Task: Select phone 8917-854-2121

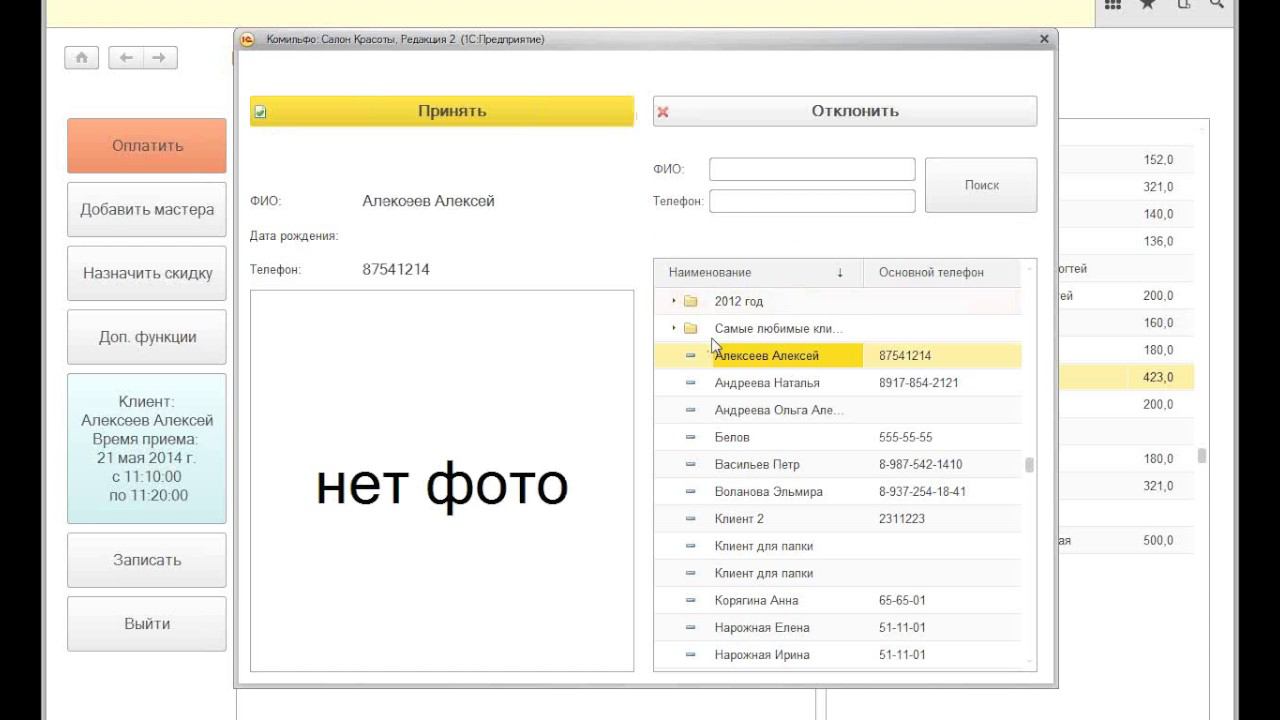Action: pos(919,383)
